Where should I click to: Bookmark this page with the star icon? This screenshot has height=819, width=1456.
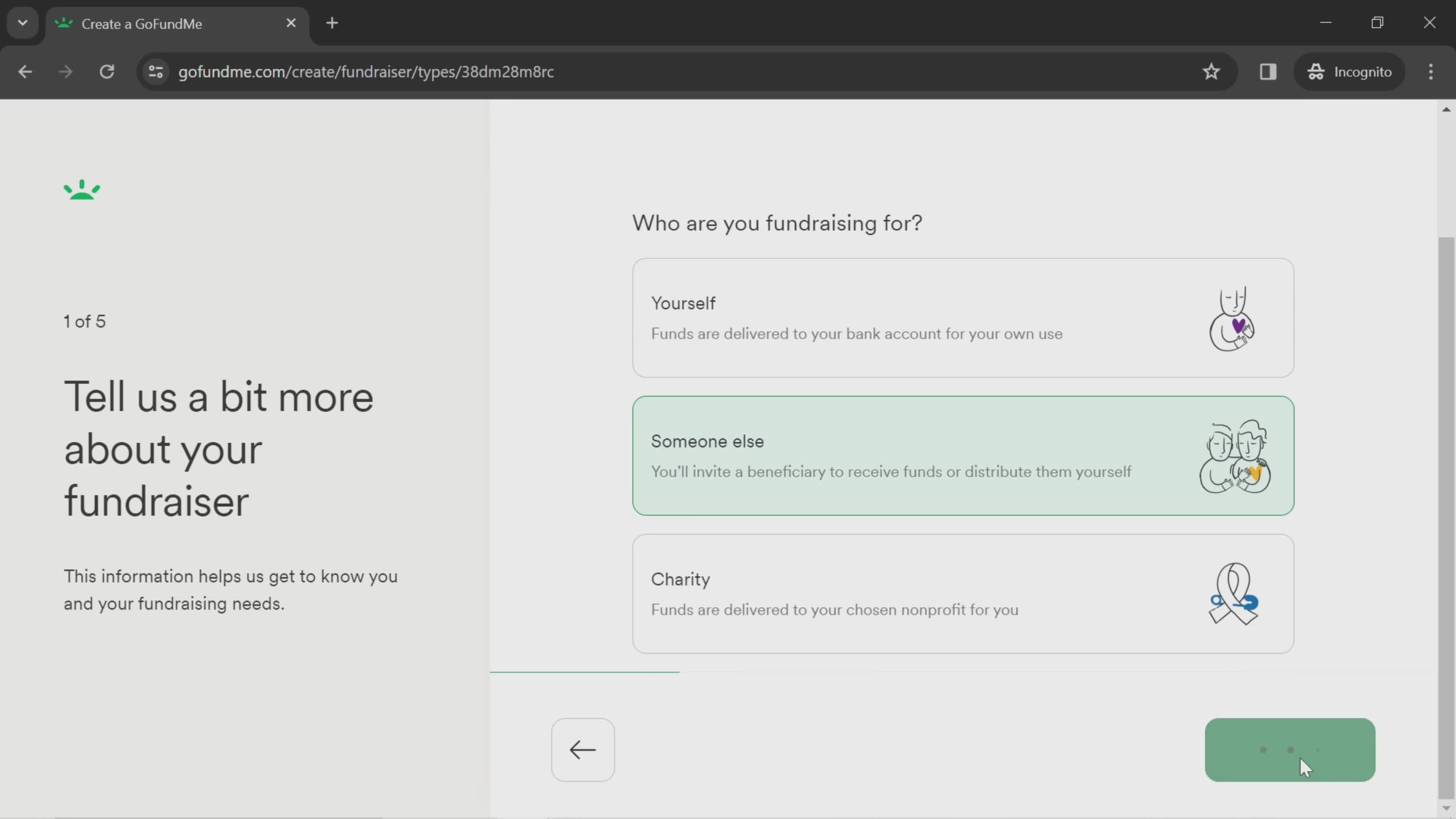pyautogui.click(x=1211, y=72)
